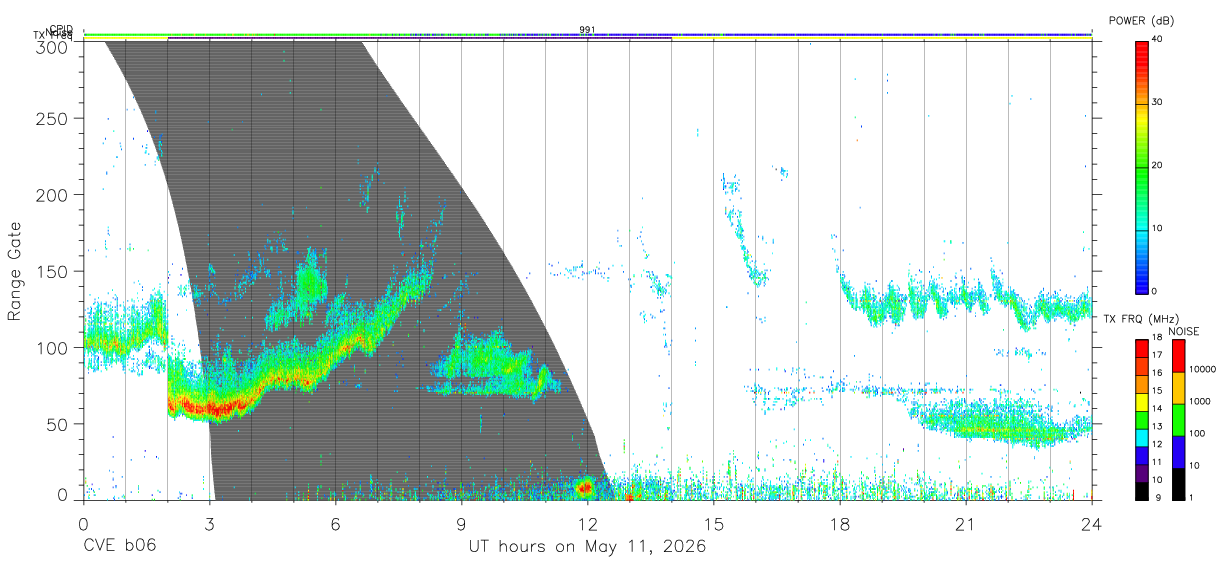The height and width of the screenshot is (567, 1228).
Task: Pick the red segment of NOISE bar
Action: click(1178, 356)
